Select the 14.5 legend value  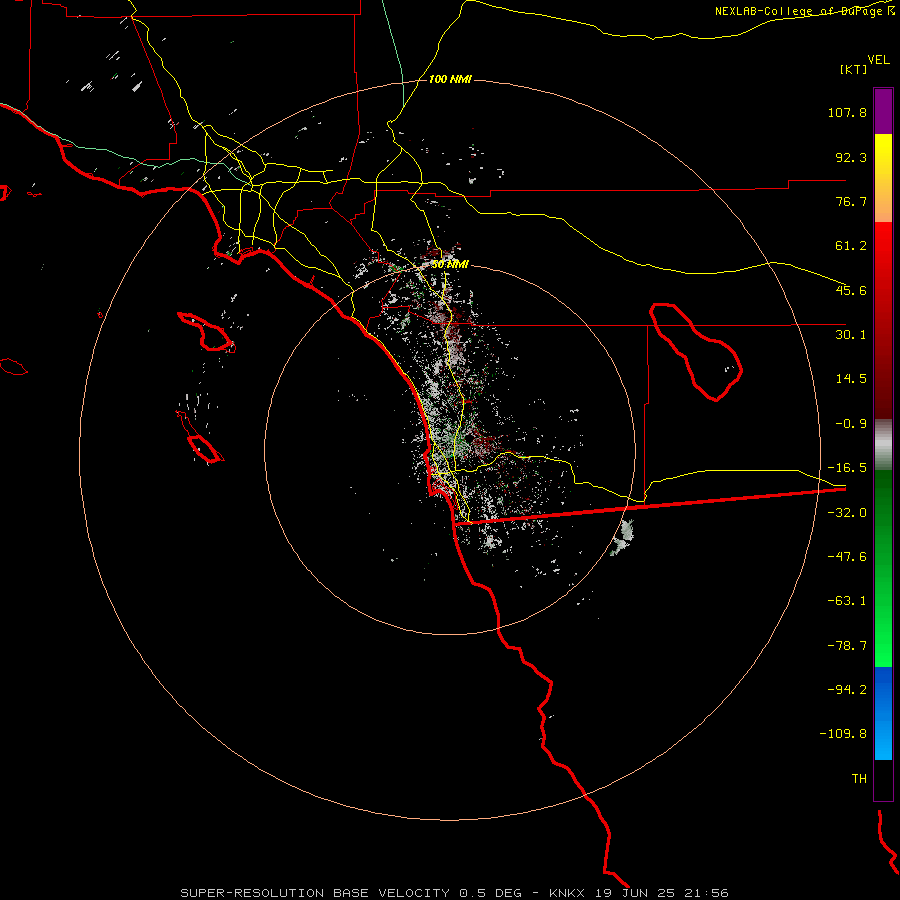tap(851, 379)
